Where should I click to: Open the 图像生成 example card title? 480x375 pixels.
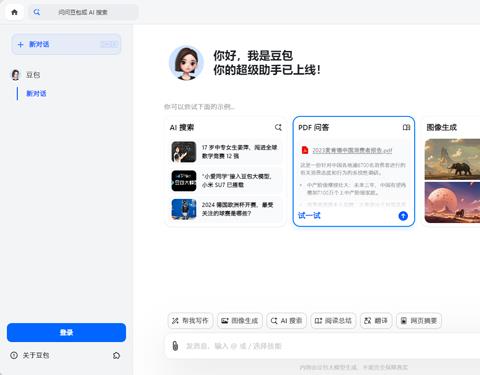tap(442, 127)
